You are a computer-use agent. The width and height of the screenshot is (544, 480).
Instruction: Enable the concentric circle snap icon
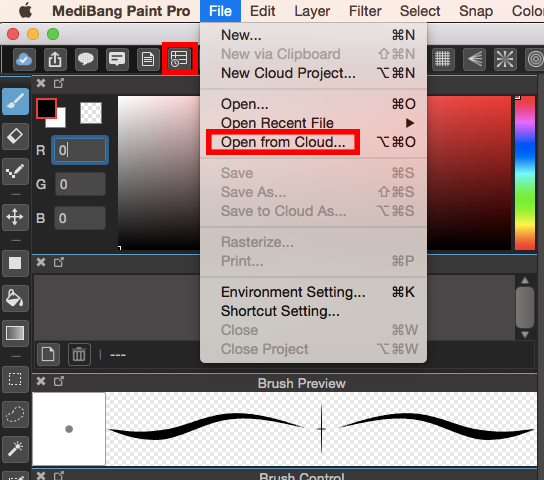[x=535, y=59]
